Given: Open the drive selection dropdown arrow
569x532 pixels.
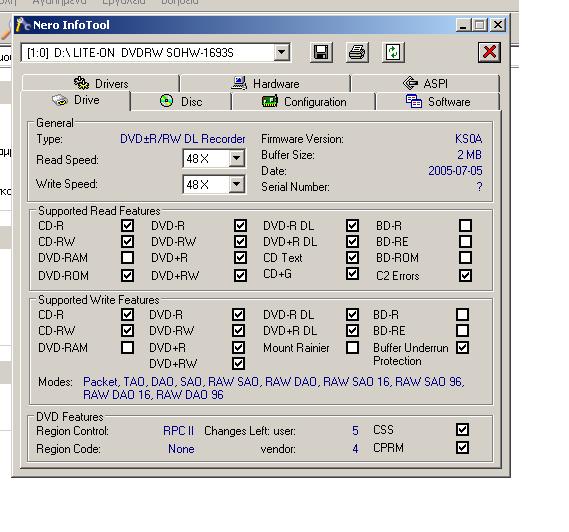Looking at the screenshot, I should [x=282, y=52].
